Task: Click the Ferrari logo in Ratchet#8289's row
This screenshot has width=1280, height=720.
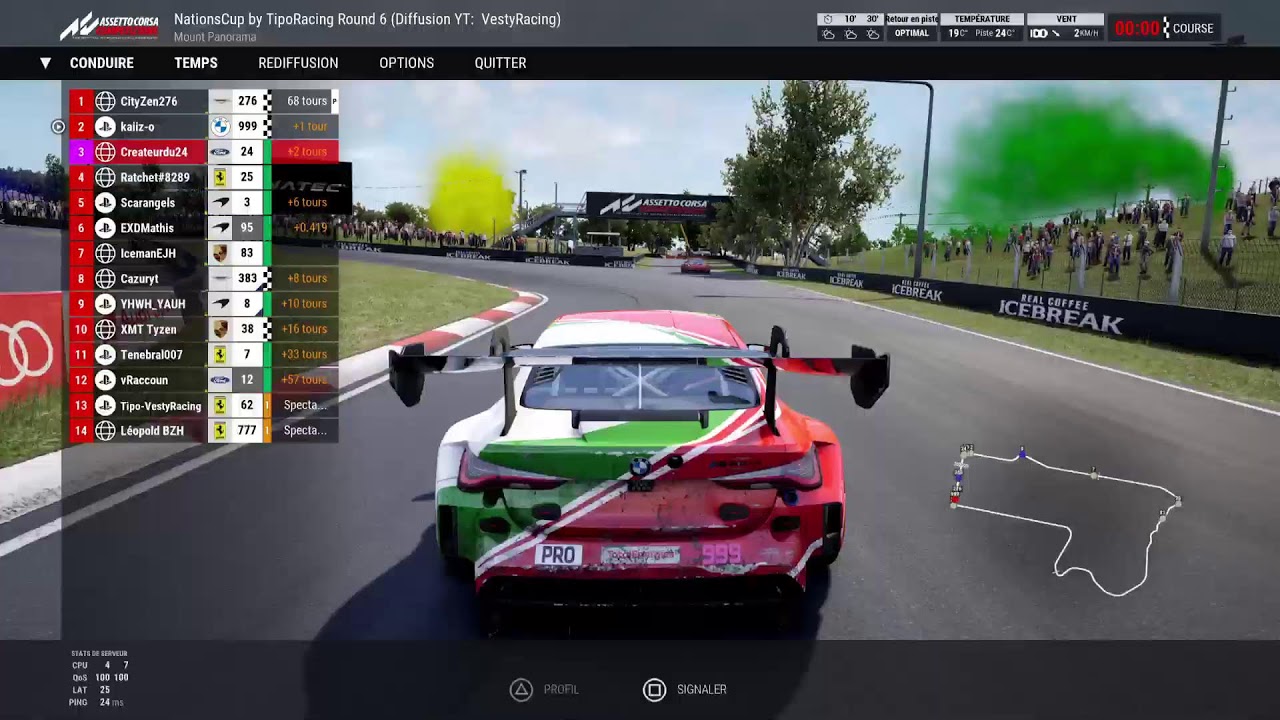Action: point(220,177)
